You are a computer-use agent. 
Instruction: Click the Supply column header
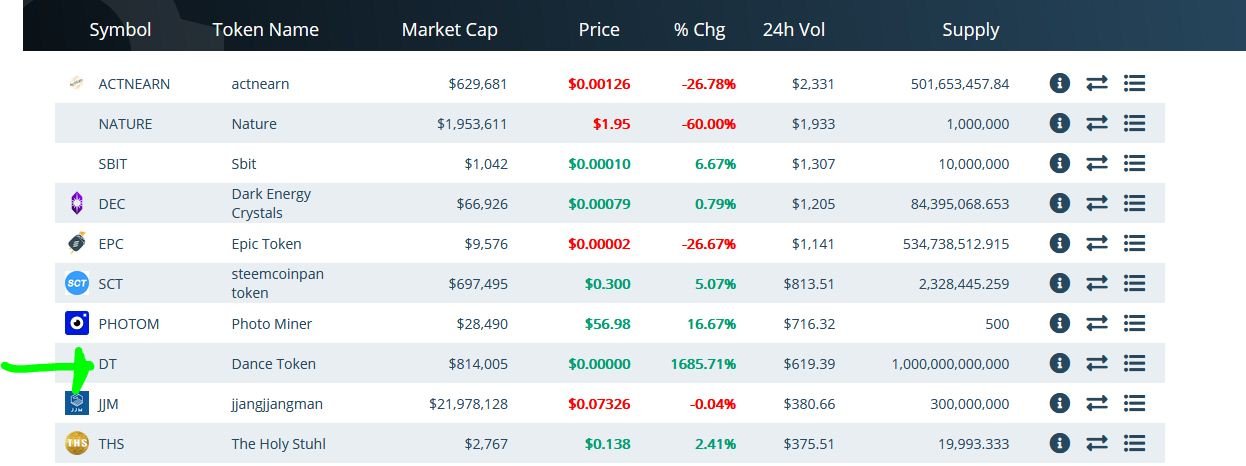970,30
